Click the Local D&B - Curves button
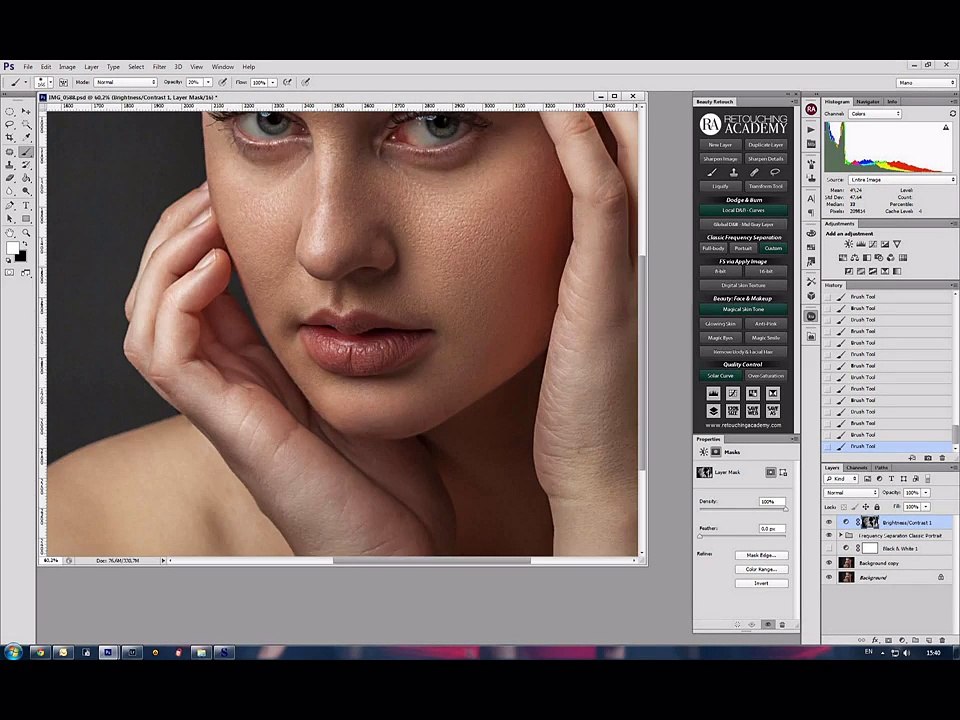This screenshot has height=720, width=960. pyautogui.click(x=743, y=211)
